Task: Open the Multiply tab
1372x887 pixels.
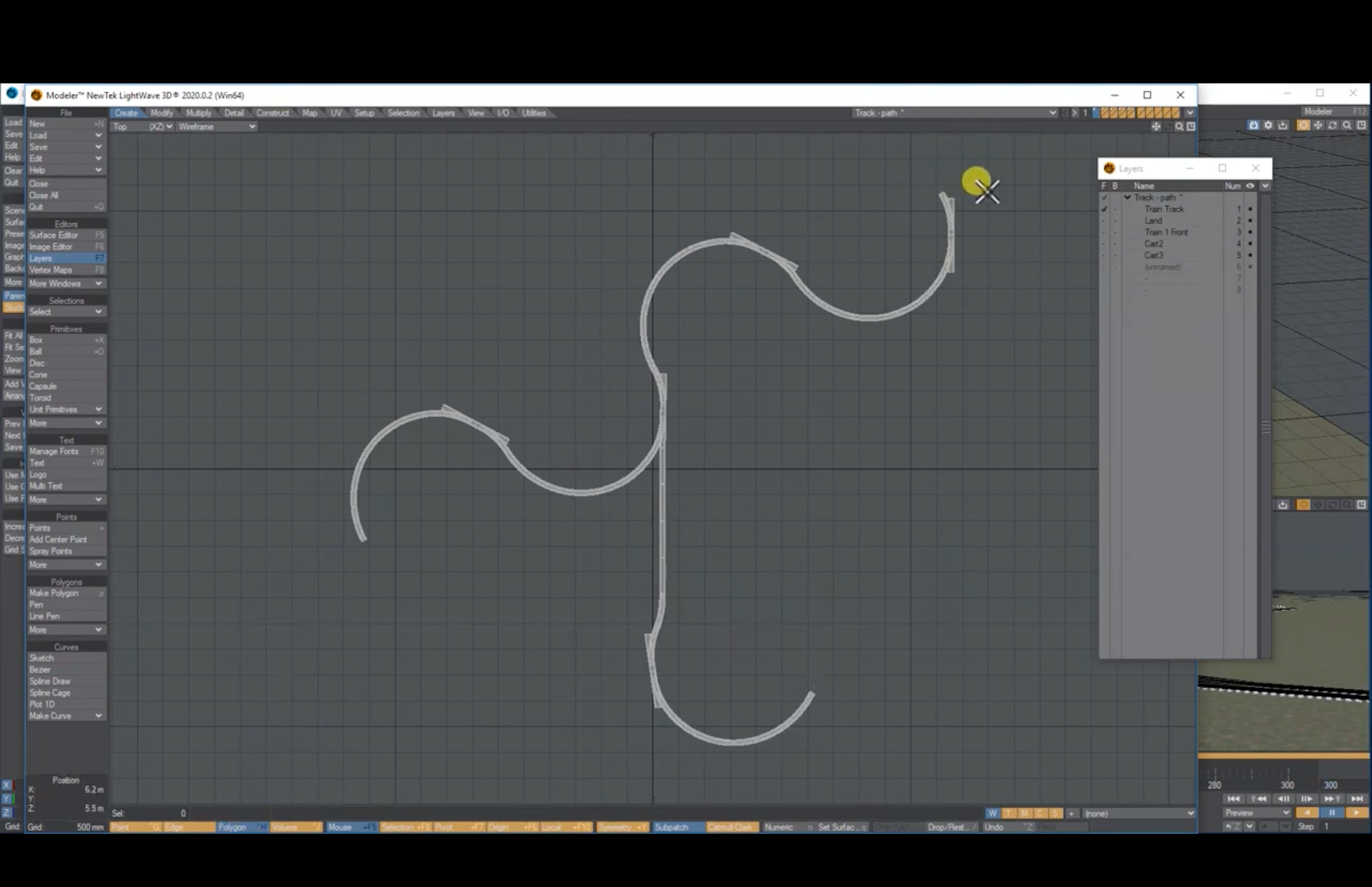Action: (x=198, y=113)
